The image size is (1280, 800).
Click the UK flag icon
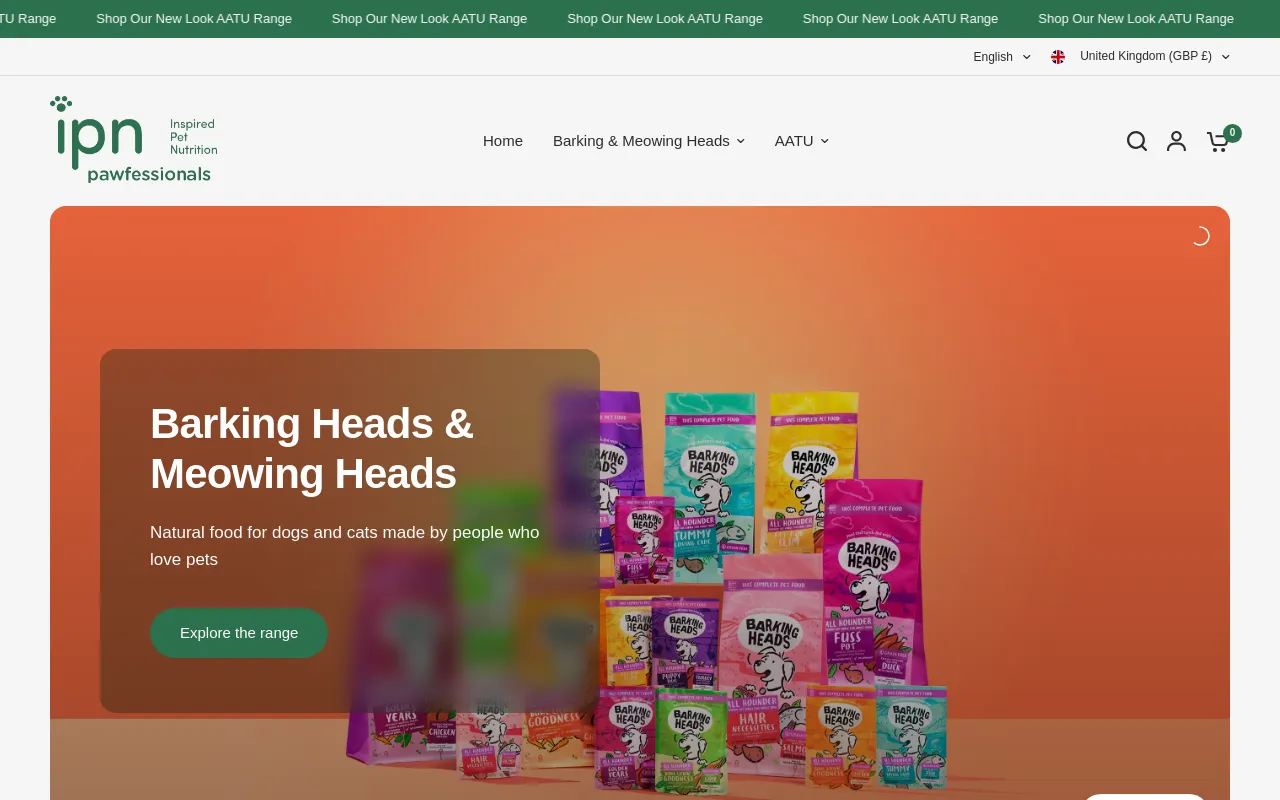pyautogui.click(x=1058, y=57)
